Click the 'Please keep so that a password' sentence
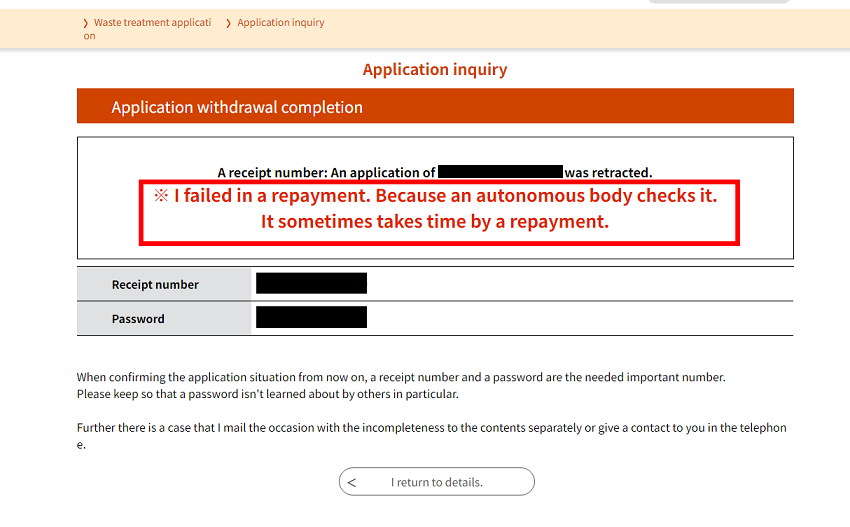 (x=268, y=394)
